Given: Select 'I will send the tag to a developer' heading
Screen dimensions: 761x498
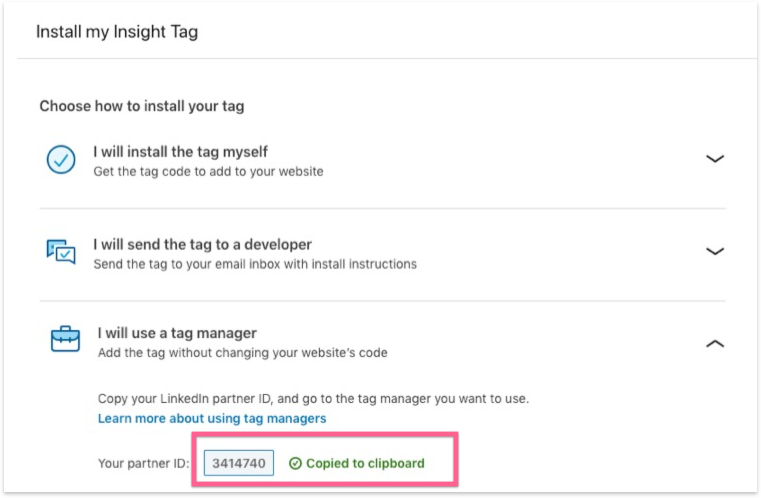Looking at the screenshot, I should point(202,244).
